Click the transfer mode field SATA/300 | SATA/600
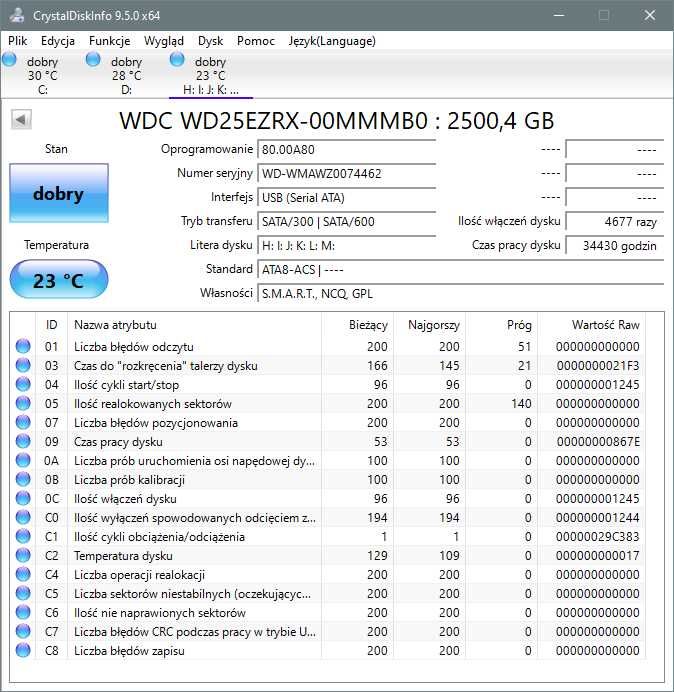 [346, 221]
